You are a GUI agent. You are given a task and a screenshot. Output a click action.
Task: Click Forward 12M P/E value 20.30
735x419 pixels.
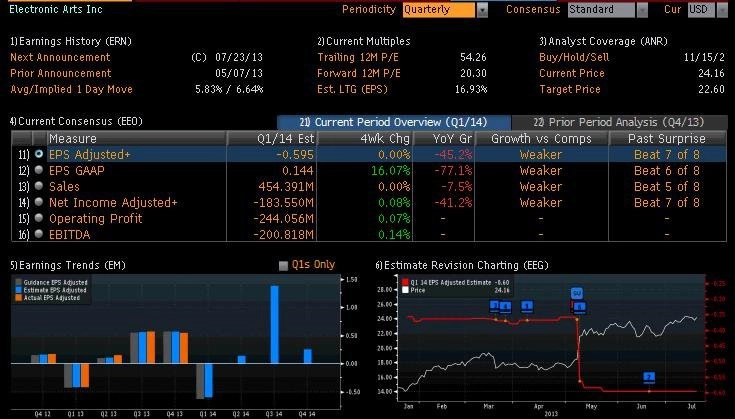[473, 73]
